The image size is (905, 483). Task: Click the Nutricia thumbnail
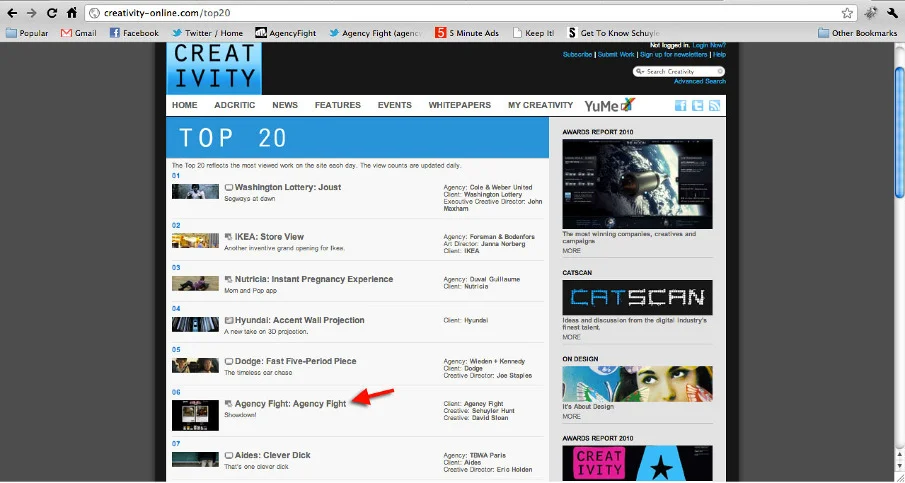[x=195, y=283]
